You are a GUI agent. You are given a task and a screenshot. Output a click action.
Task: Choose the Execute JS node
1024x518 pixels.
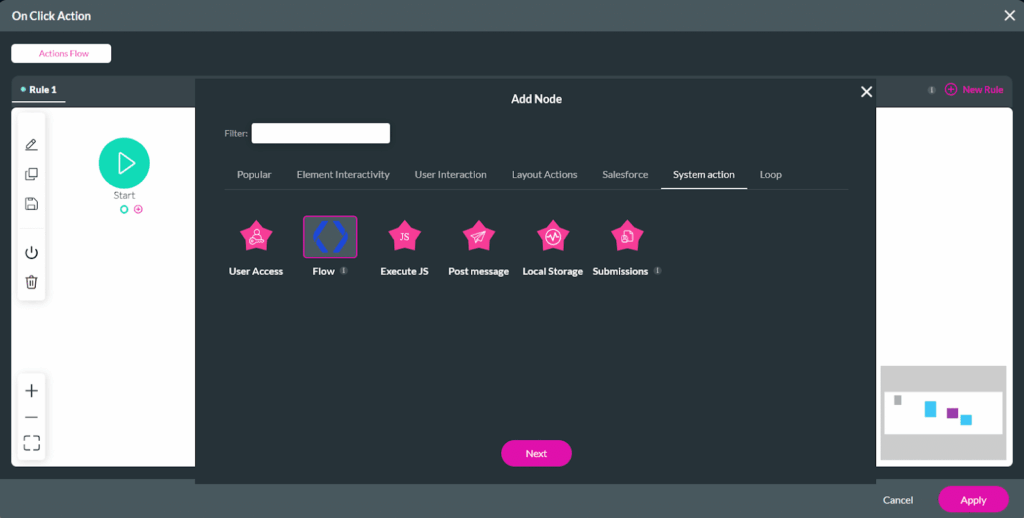tap(404, 236)
